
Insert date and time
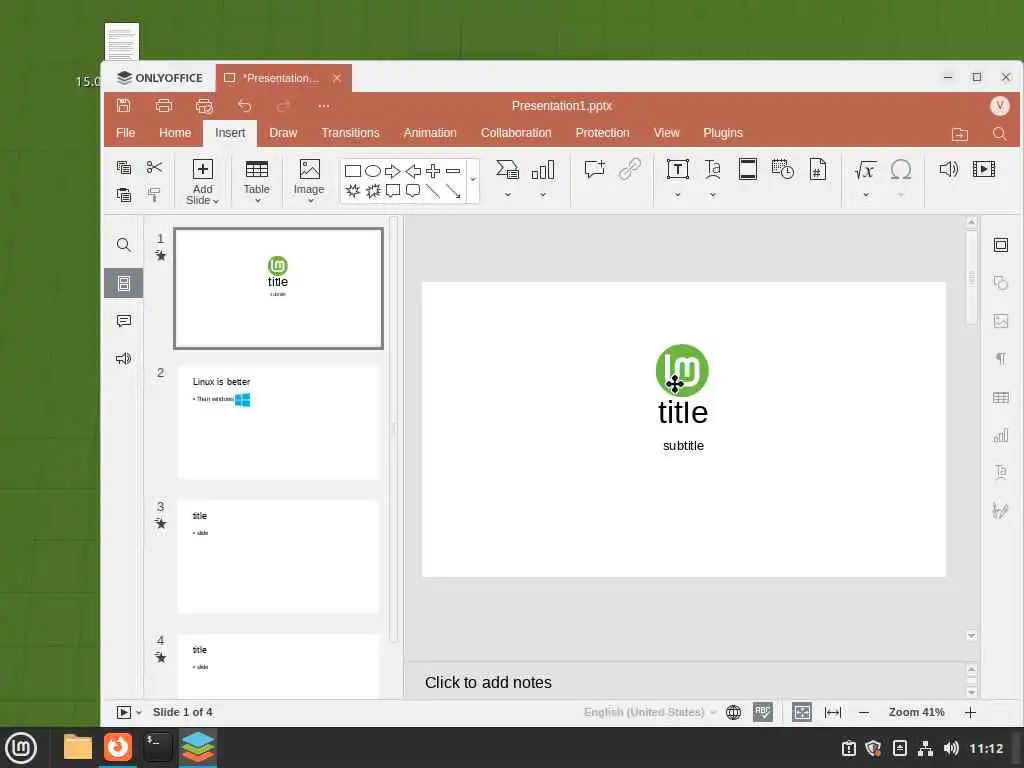(x=782, y=169)
